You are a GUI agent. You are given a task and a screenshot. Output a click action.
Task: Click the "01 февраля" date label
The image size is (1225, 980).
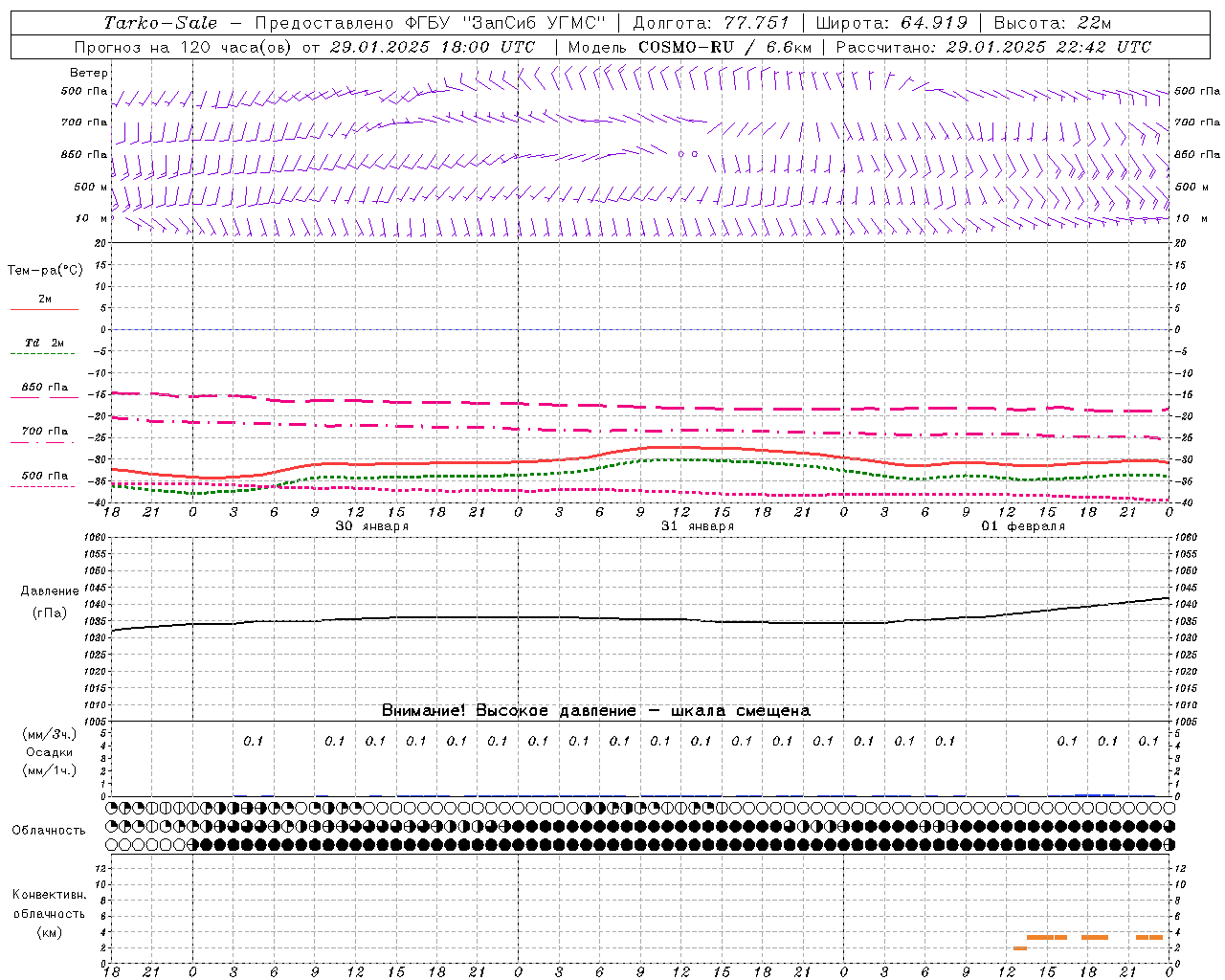pos(1023,526)
